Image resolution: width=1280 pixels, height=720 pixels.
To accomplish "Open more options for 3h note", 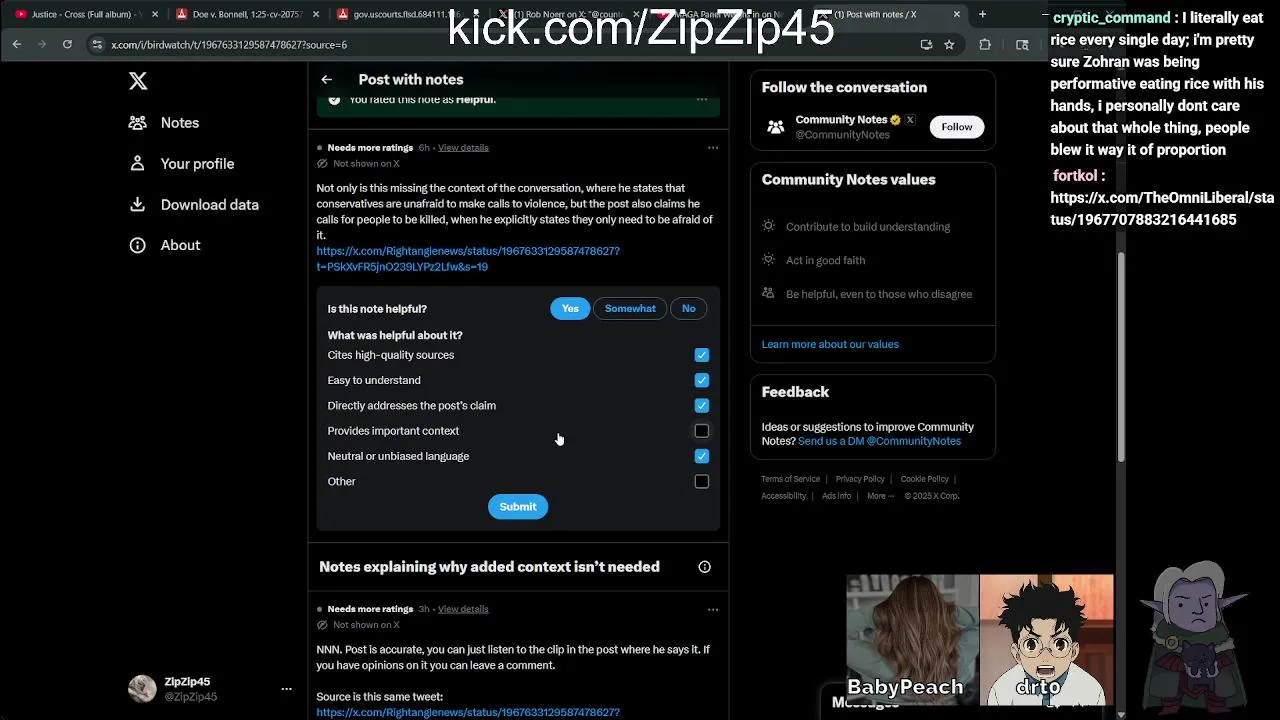I will pos(713,609).
